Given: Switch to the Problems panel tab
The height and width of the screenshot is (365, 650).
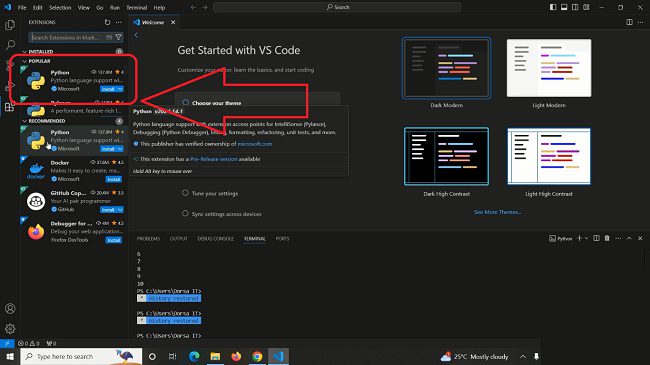Looking at the screenshot, I should click(148, 238).
